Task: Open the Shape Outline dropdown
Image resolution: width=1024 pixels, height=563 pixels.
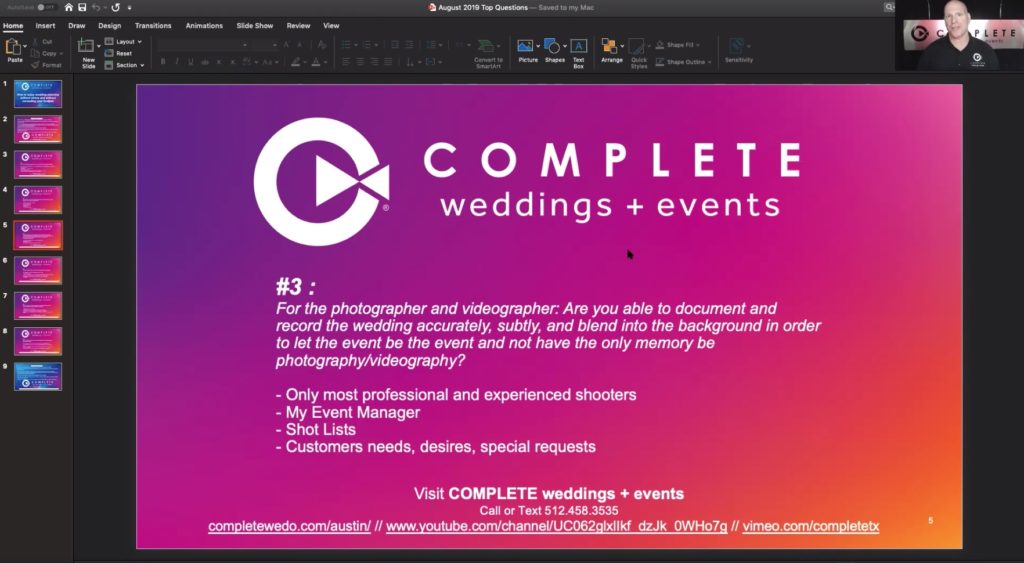Action: 683,62
